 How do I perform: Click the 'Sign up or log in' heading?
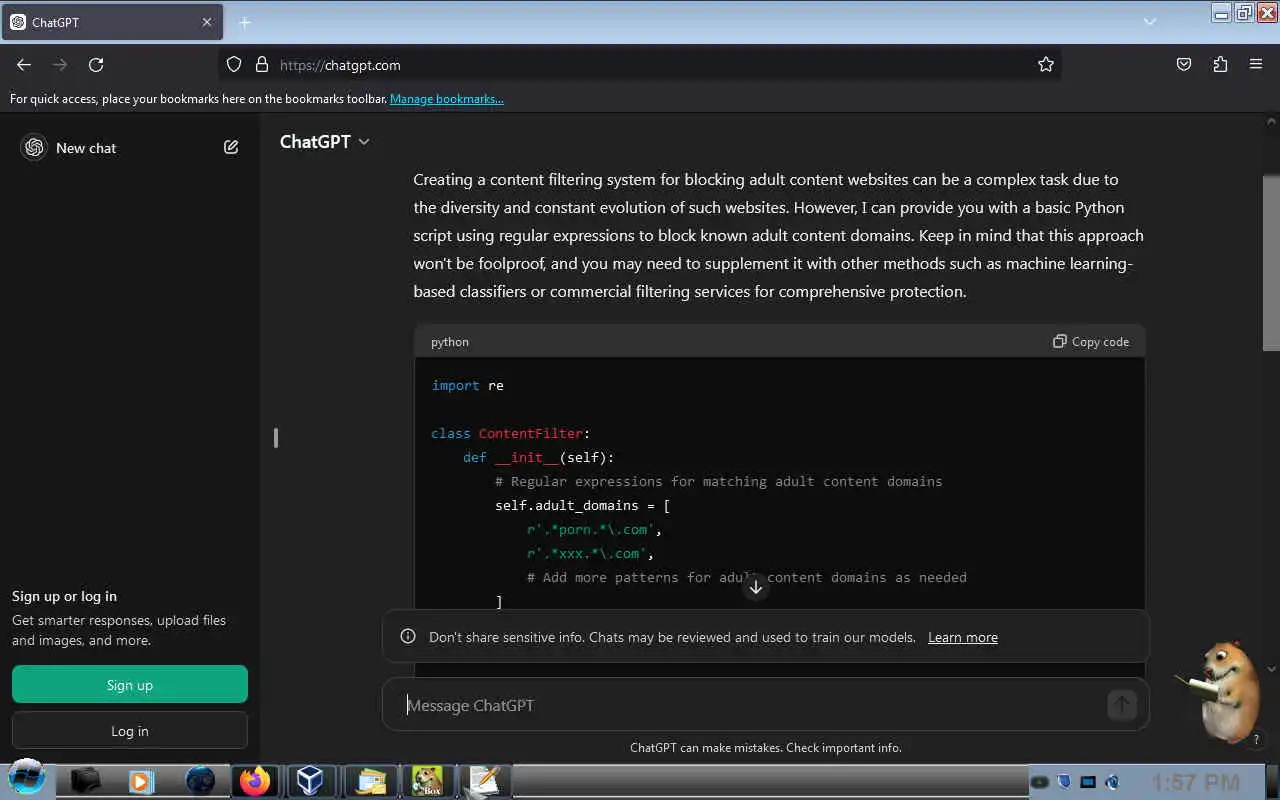(64, 596)
